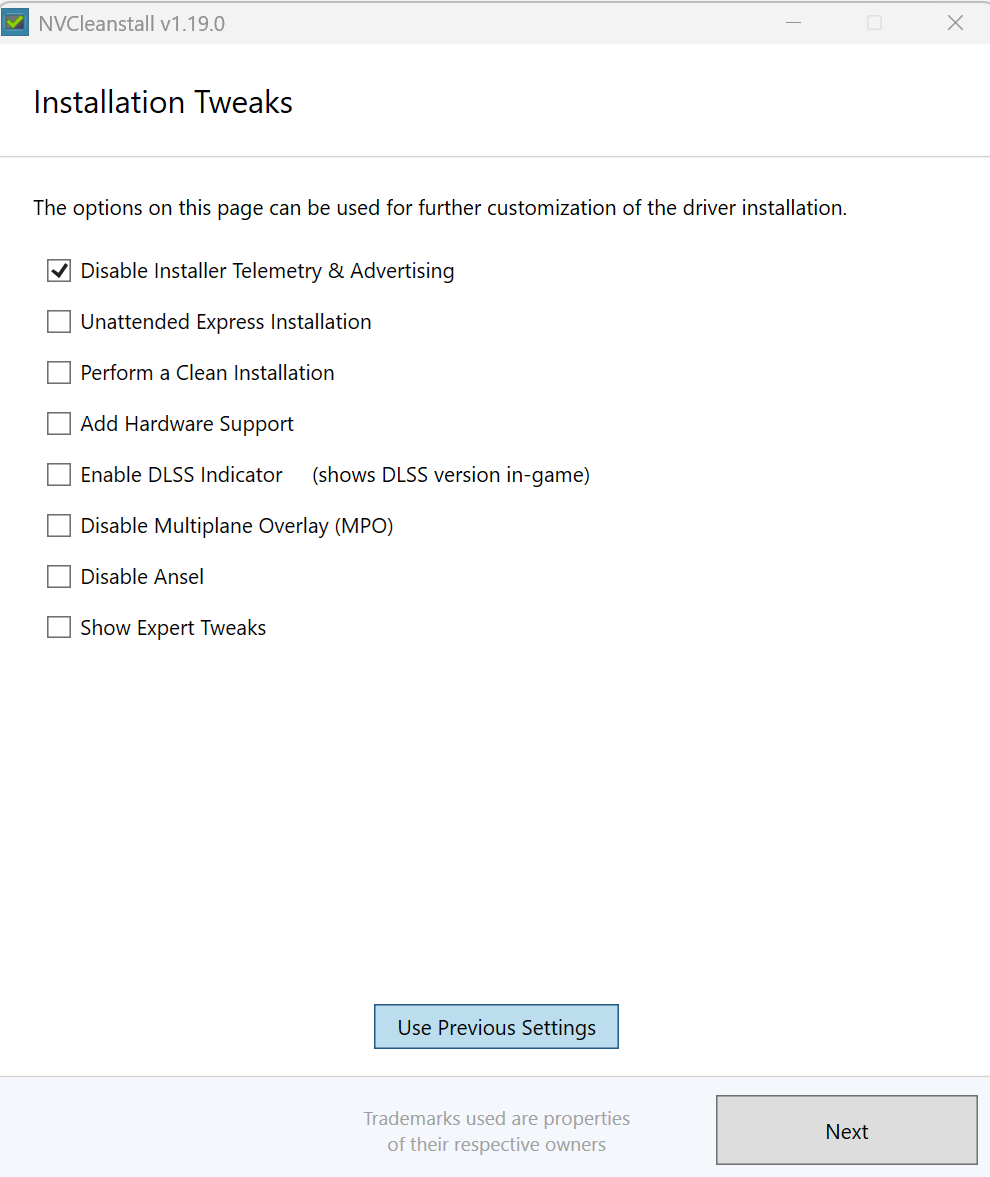
Task: Enable Show Expert Tweaks
Action: [x=58, y=627]
